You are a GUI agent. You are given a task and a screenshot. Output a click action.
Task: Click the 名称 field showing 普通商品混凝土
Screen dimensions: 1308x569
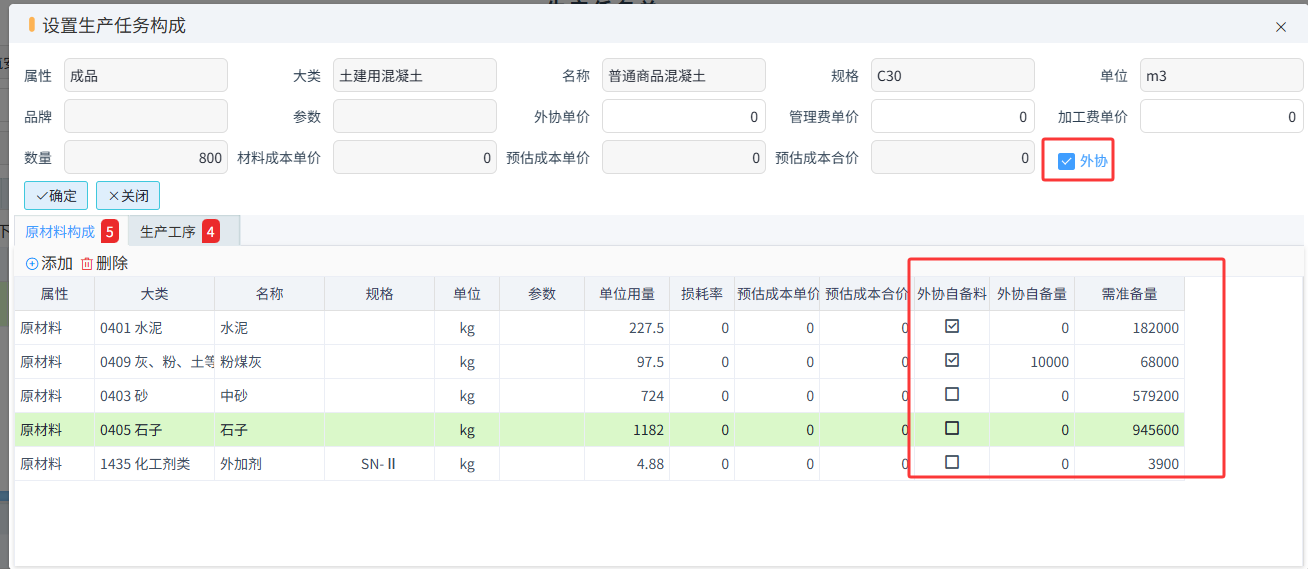click(x=684, y=75)
